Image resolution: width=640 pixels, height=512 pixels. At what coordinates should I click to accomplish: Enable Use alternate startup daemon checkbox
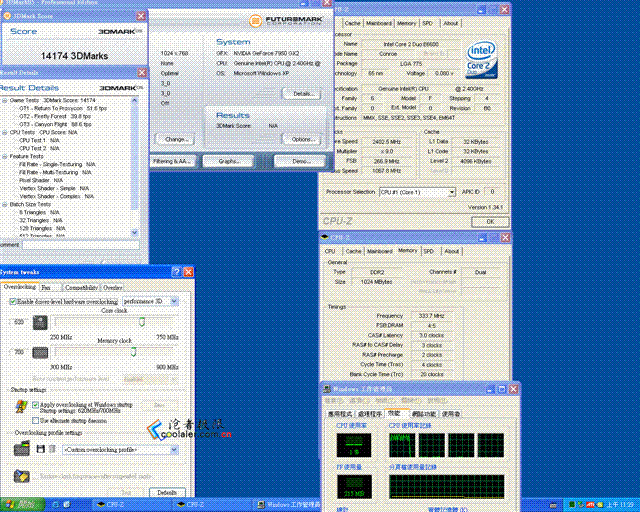[x=36, y=420]
